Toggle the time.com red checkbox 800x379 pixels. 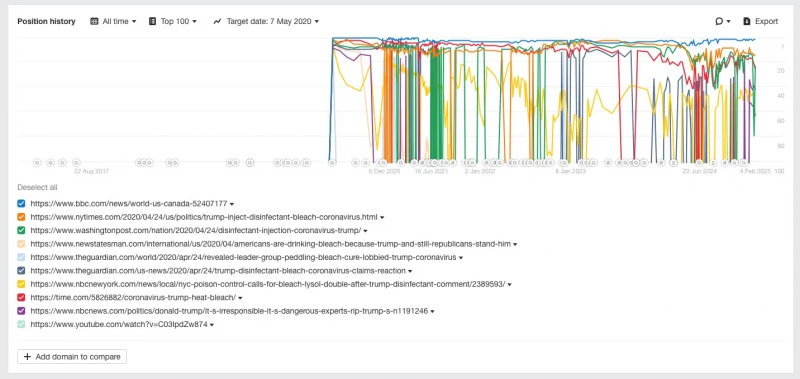pyautogui.click(x=21, y=297)
